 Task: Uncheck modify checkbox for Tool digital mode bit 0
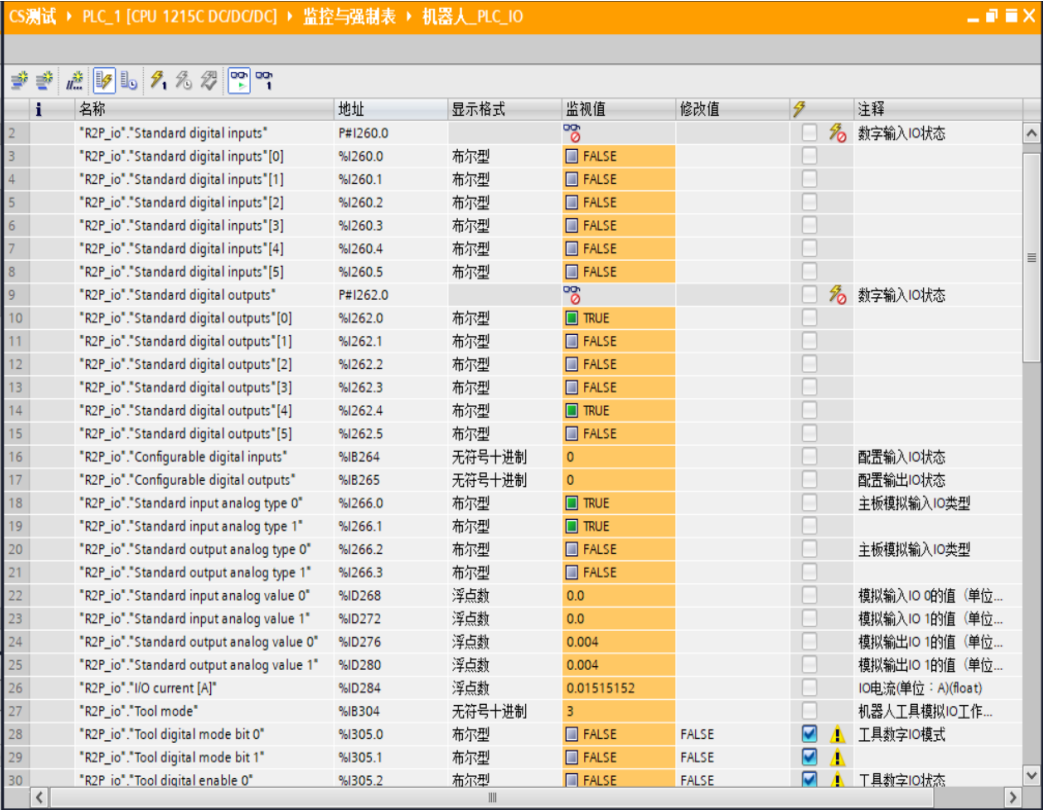pos(809,735)
